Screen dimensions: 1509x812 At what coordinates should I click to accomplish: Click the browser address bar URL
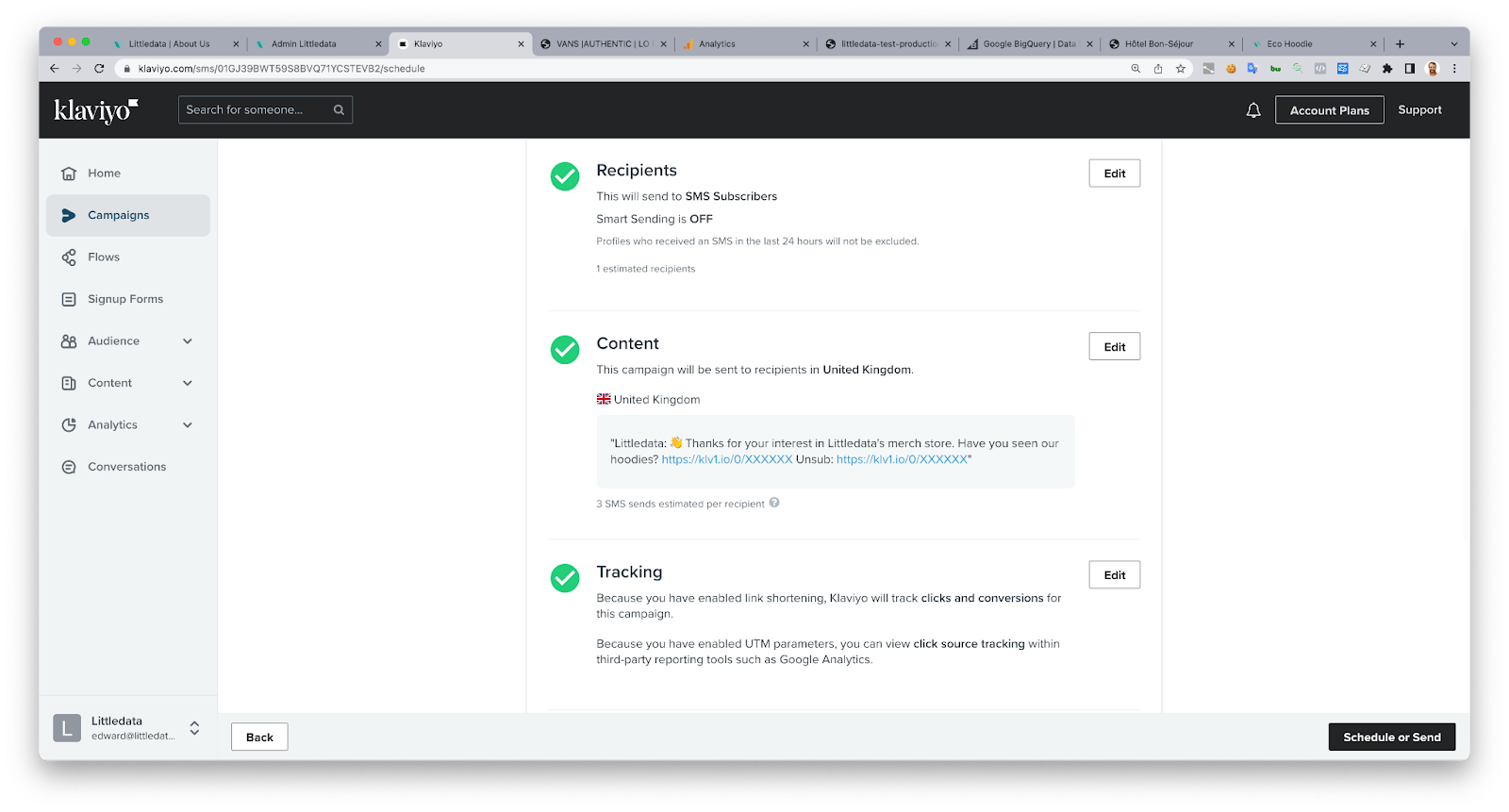click(x=282, y=69)
